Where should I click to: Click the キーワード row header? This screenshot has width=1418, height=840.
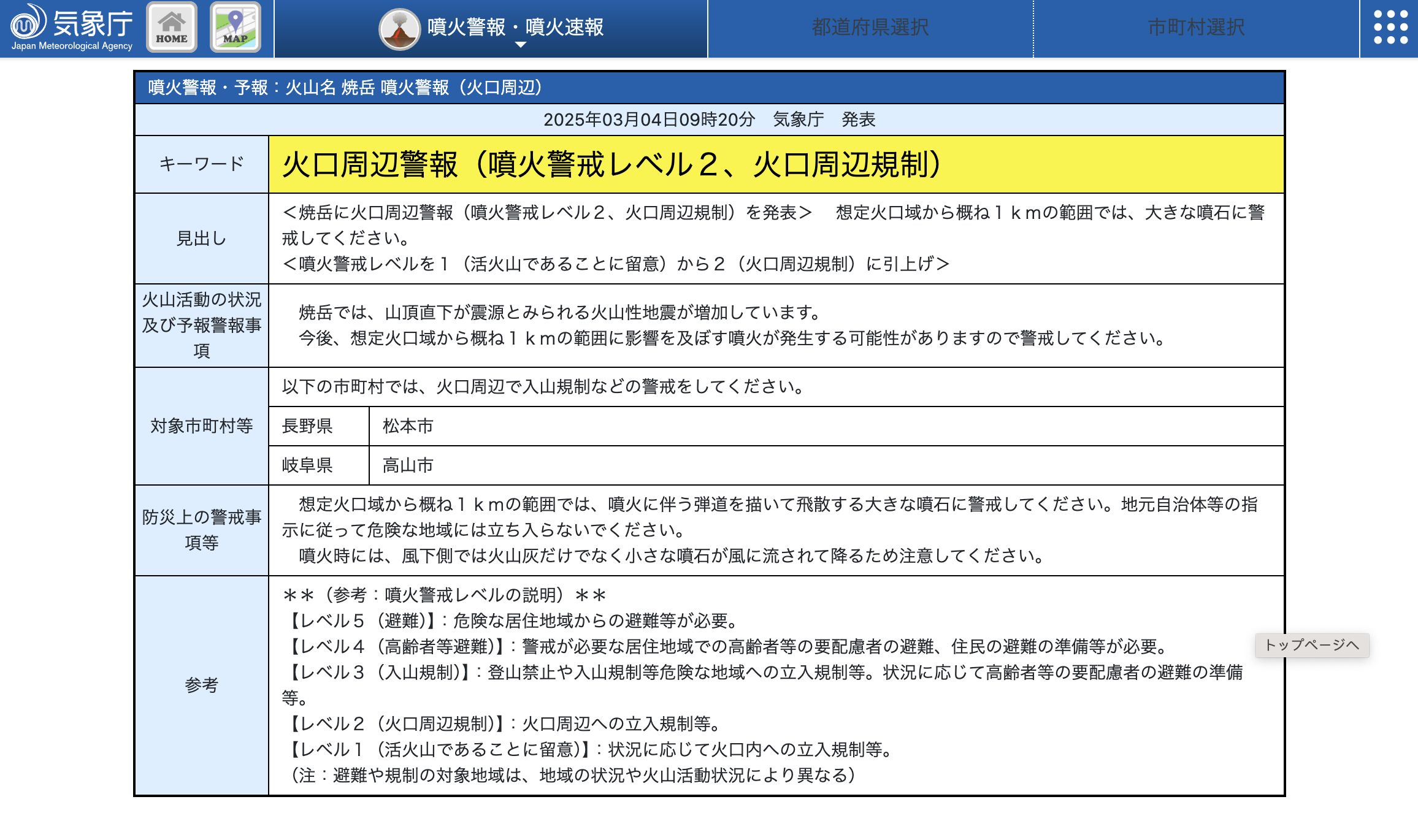(201, 164)
